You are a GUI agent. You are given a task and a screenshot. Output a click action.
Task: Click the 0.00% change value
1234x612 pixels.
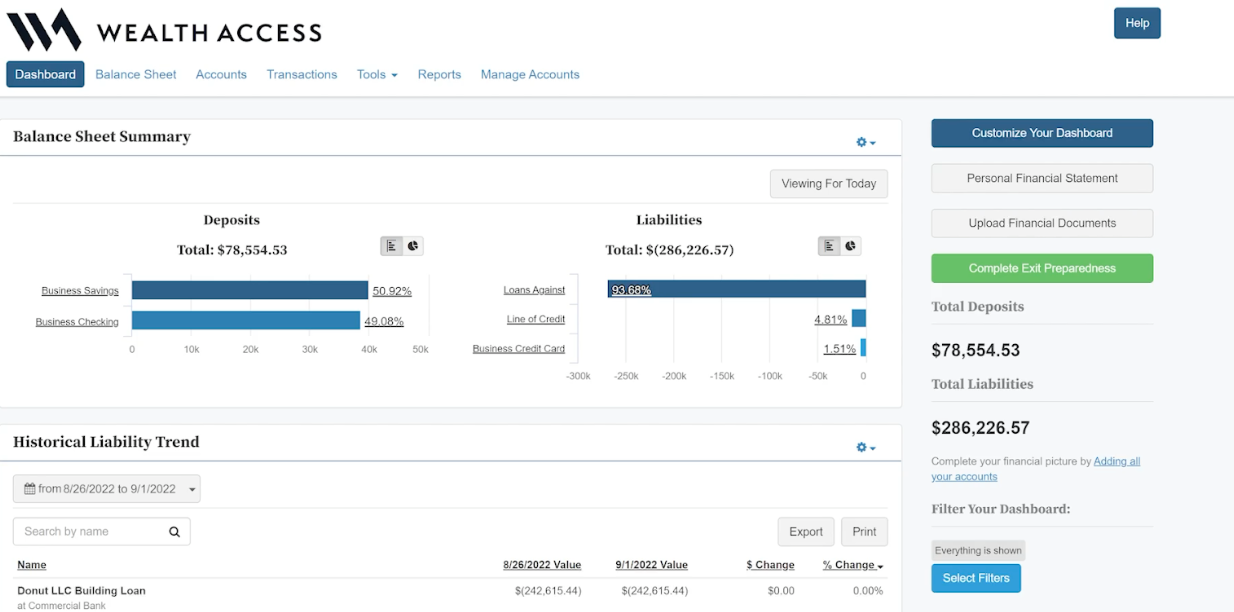(866, 591)
